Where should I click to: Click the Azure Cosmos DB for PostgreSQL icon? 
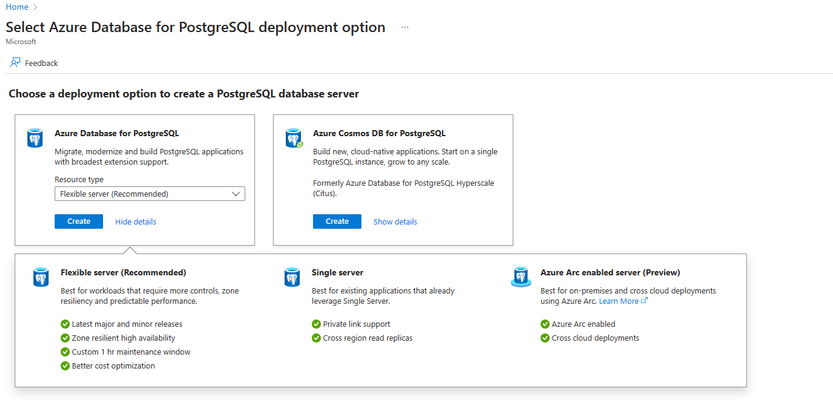coord(293,138)
